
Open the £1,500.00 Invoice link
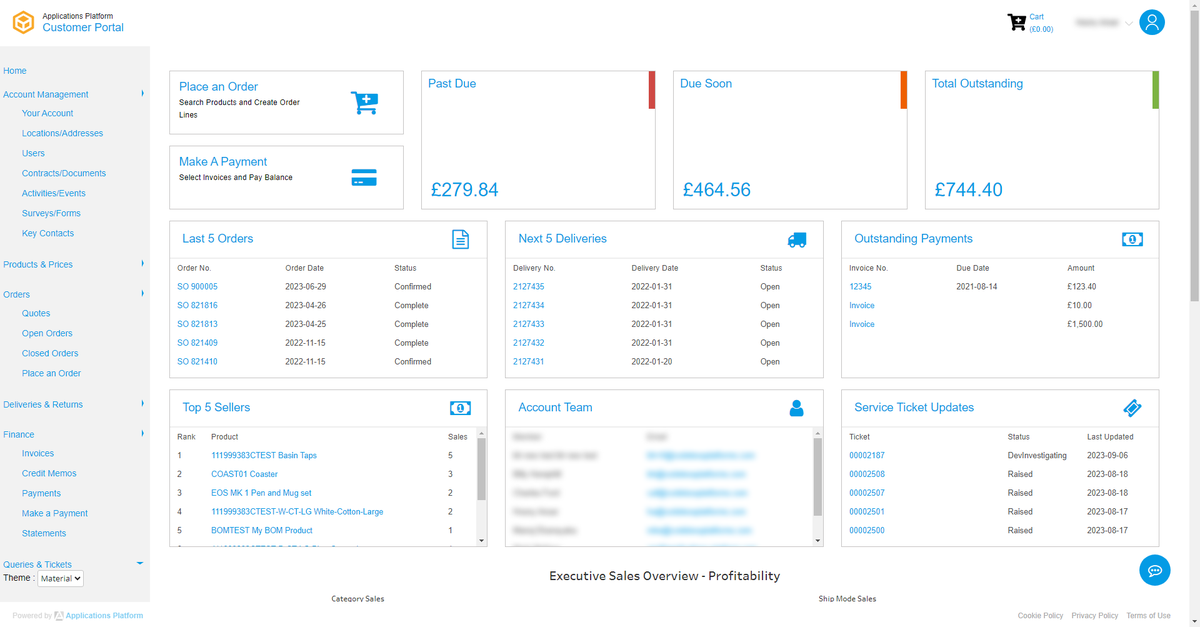[x=862, y=324]
